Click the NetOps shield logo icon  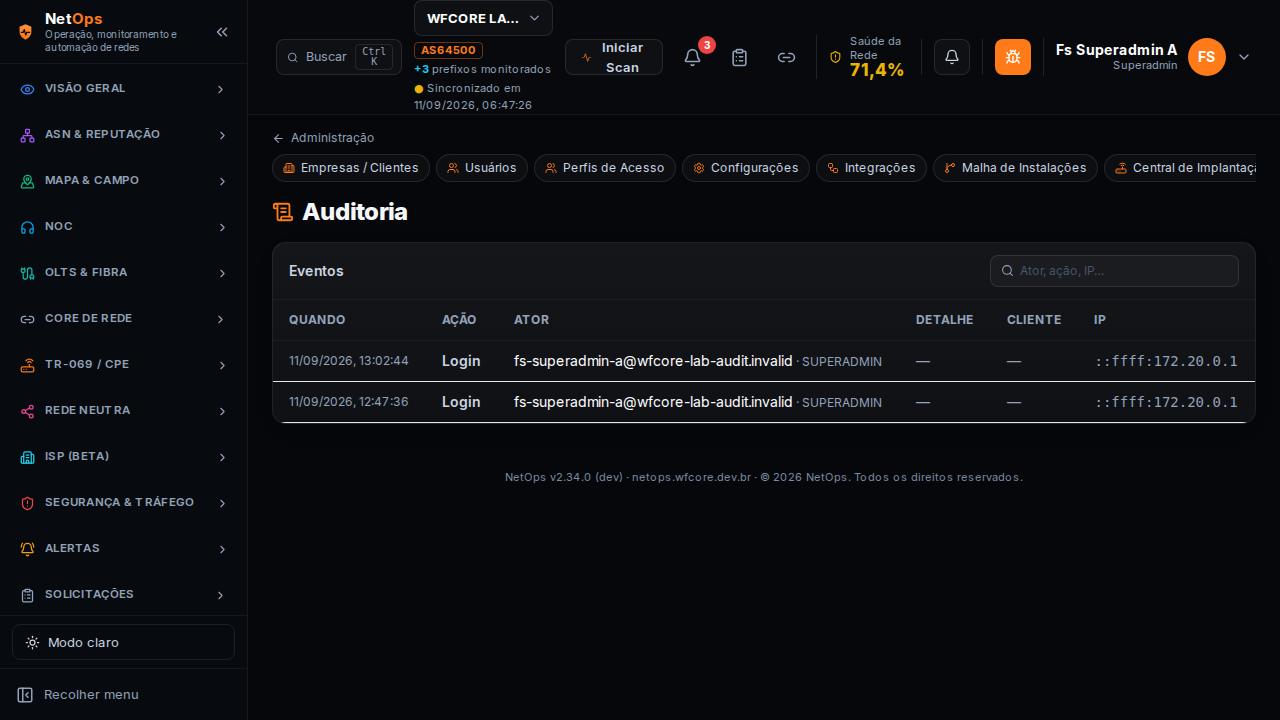click(x=26, y=32)
